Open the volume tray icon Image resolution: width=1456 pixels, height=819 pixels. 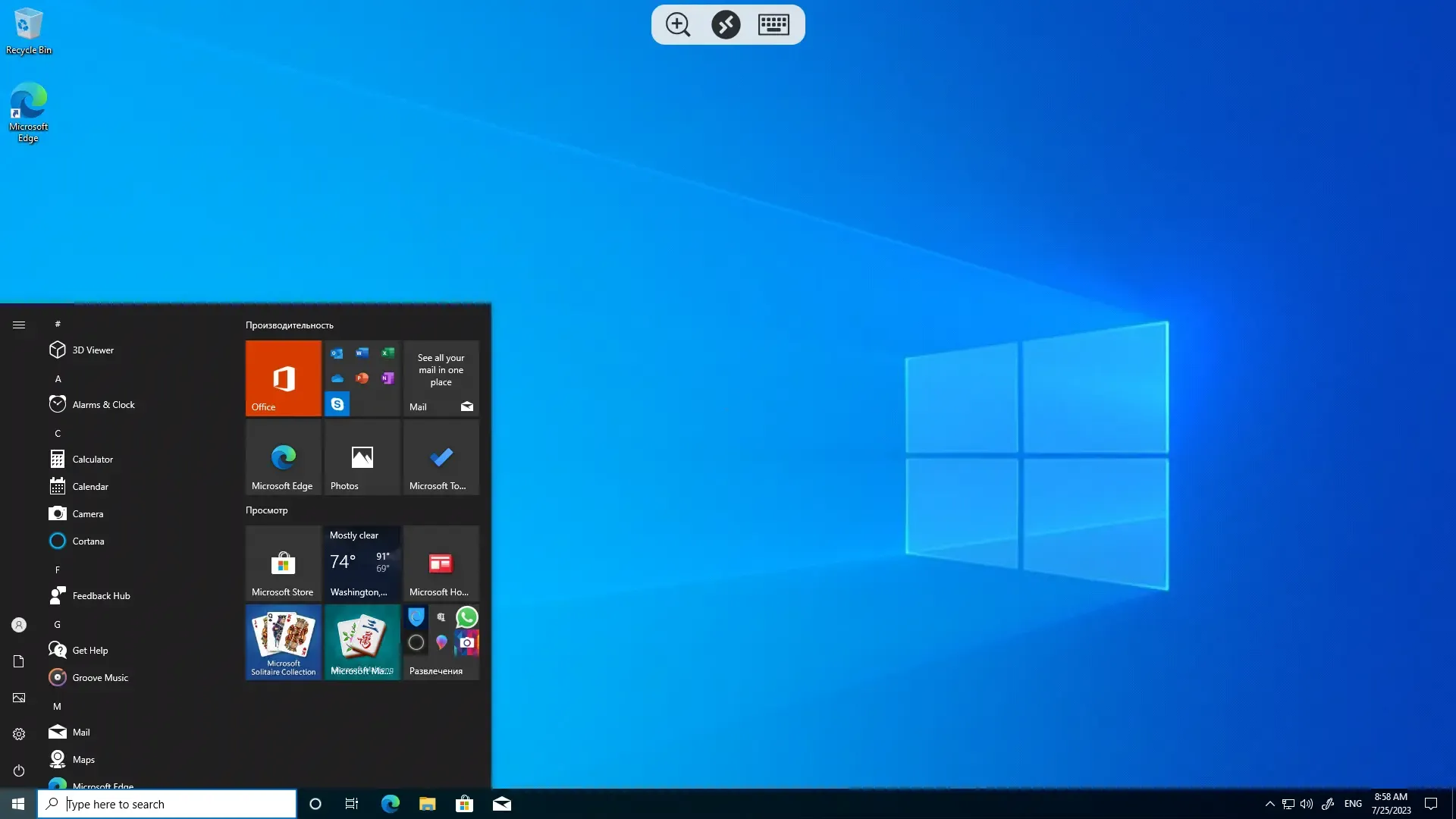point(1306,804)
